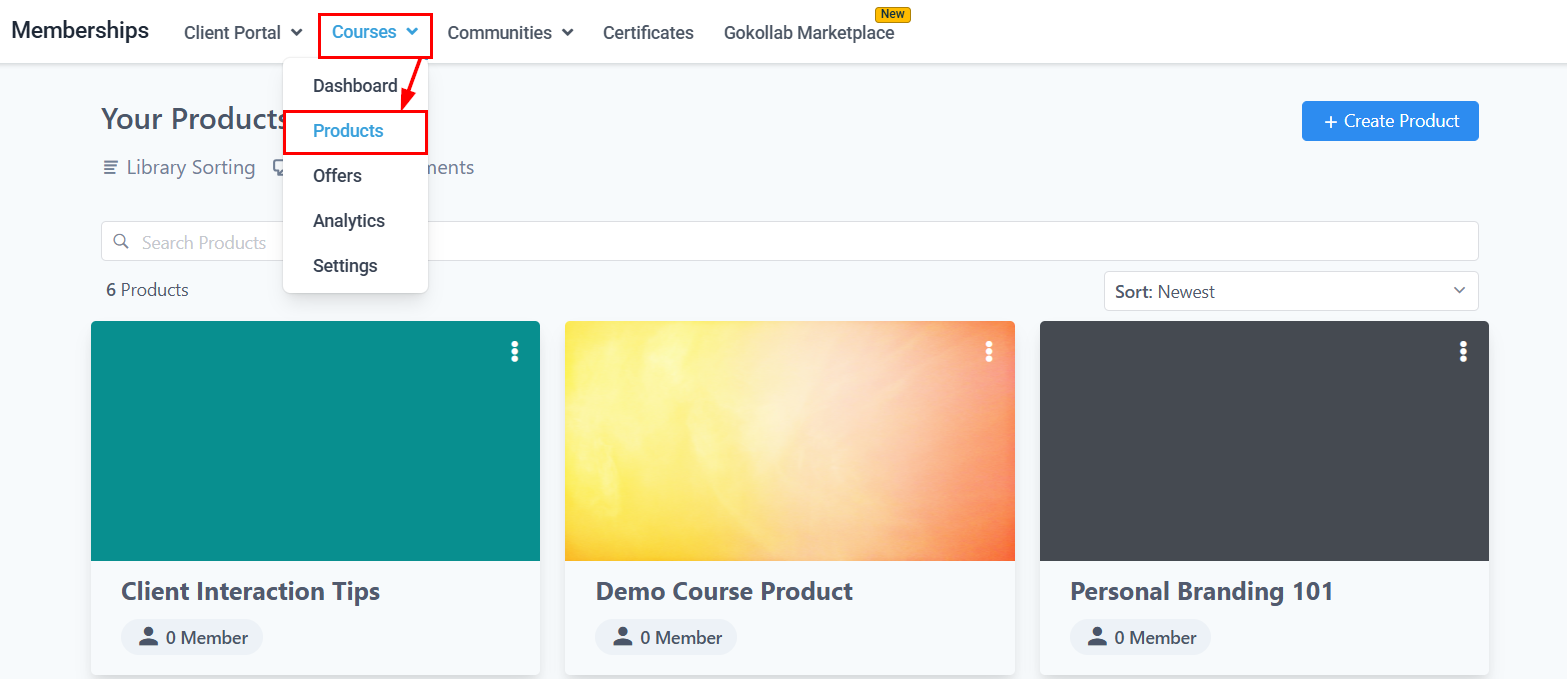Screen dimensions: 1567x679
Task: Click the Library Sorting list icon
Action: click(111, 167)
